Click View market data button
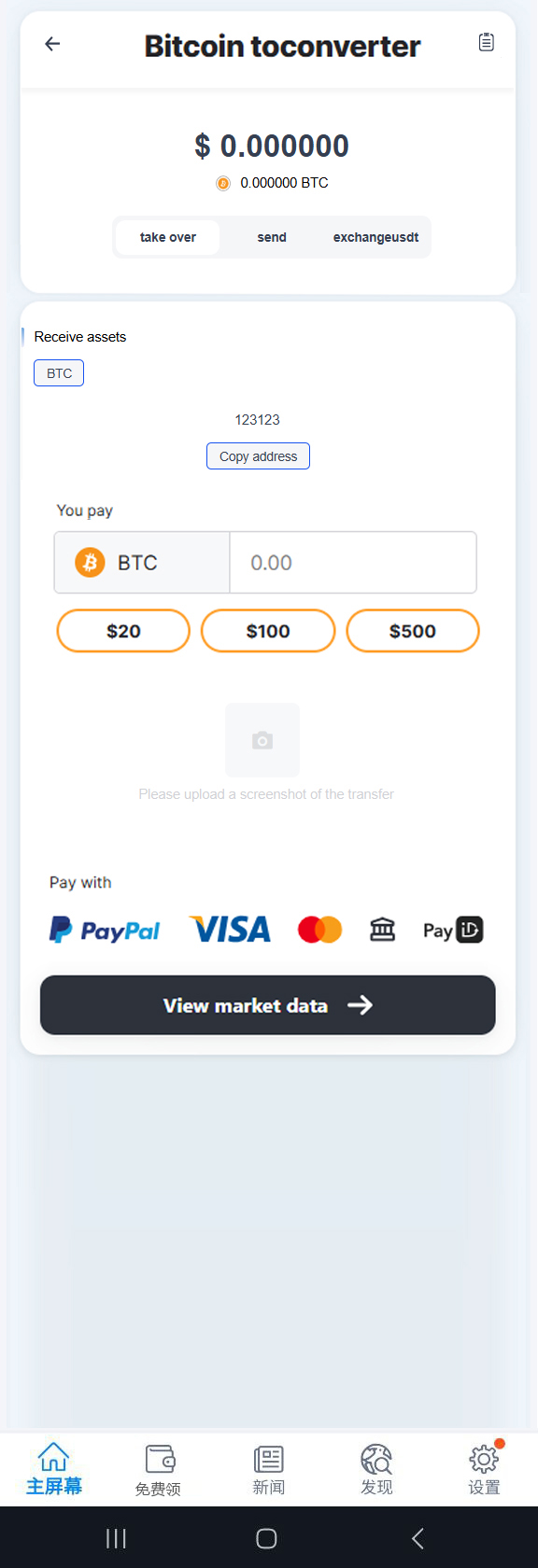Screen dimensions: 538x1568 pos(268,1005)
